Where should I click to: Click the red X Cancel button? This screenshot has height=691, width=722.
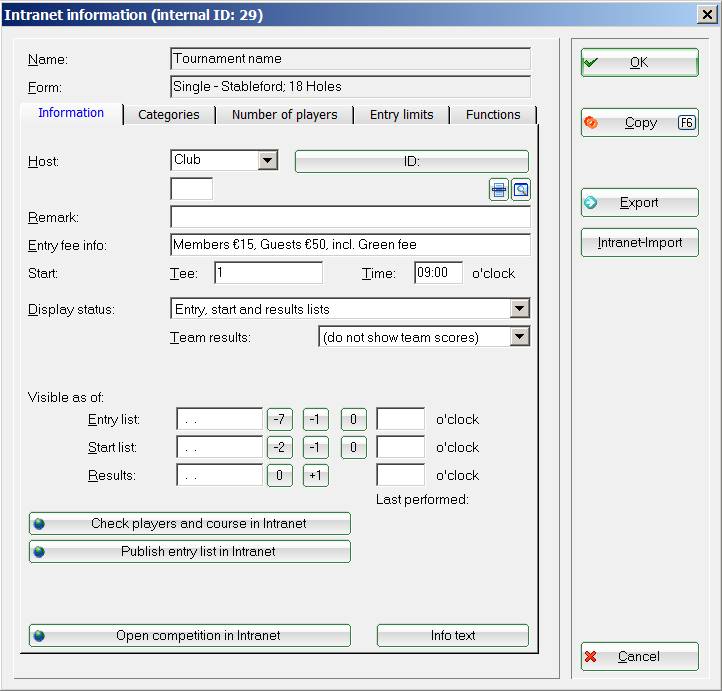[x=639, y=657]
